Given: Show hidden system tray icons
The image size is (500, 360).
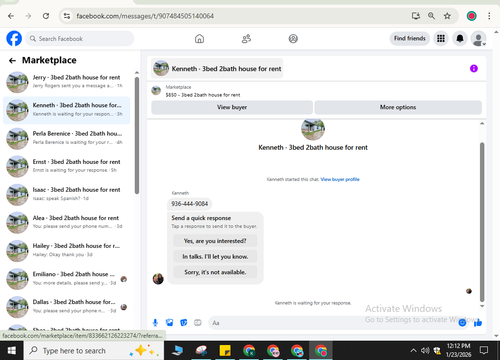Looking at the screenshot, I should pos(413,351).
